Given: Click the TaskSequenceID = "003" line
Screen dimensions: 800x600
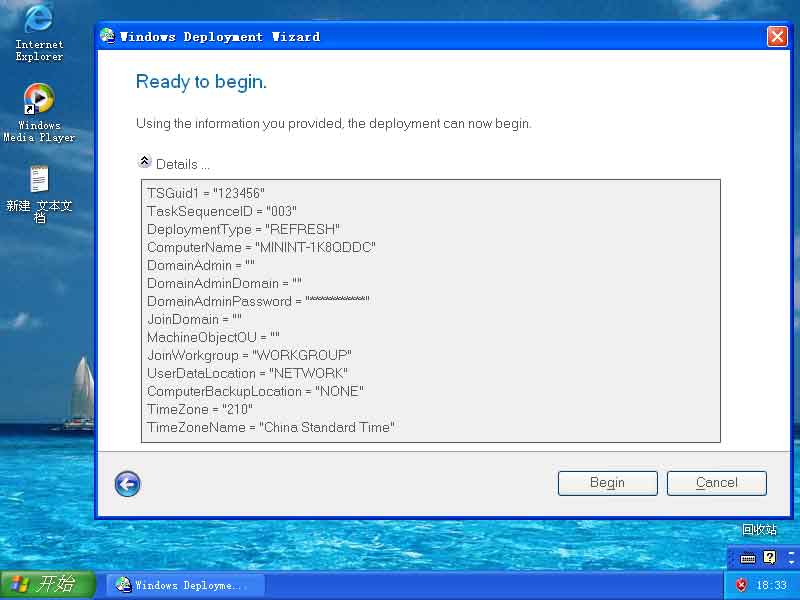Looking at the screenshot, I should [x=221, y=211].
